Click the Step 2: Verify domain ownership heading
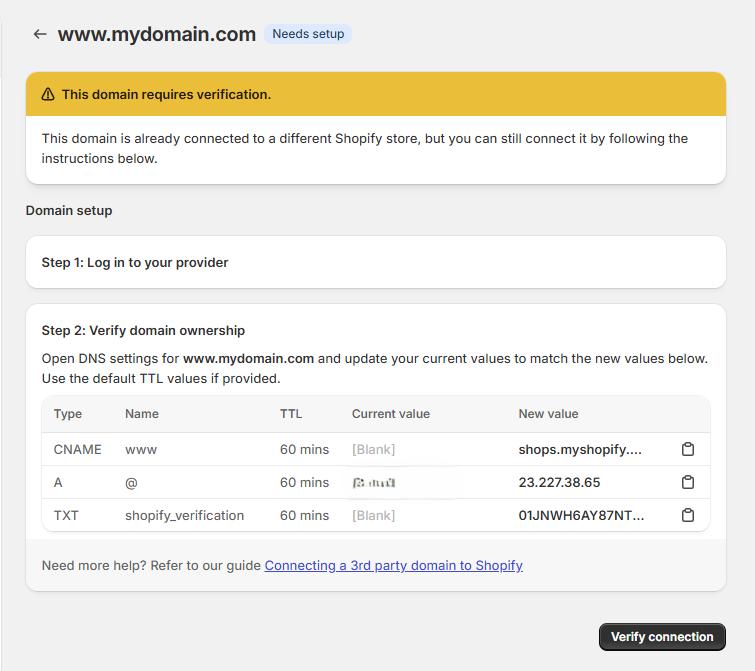Screen dimensions: 755x671 [143, 330]
